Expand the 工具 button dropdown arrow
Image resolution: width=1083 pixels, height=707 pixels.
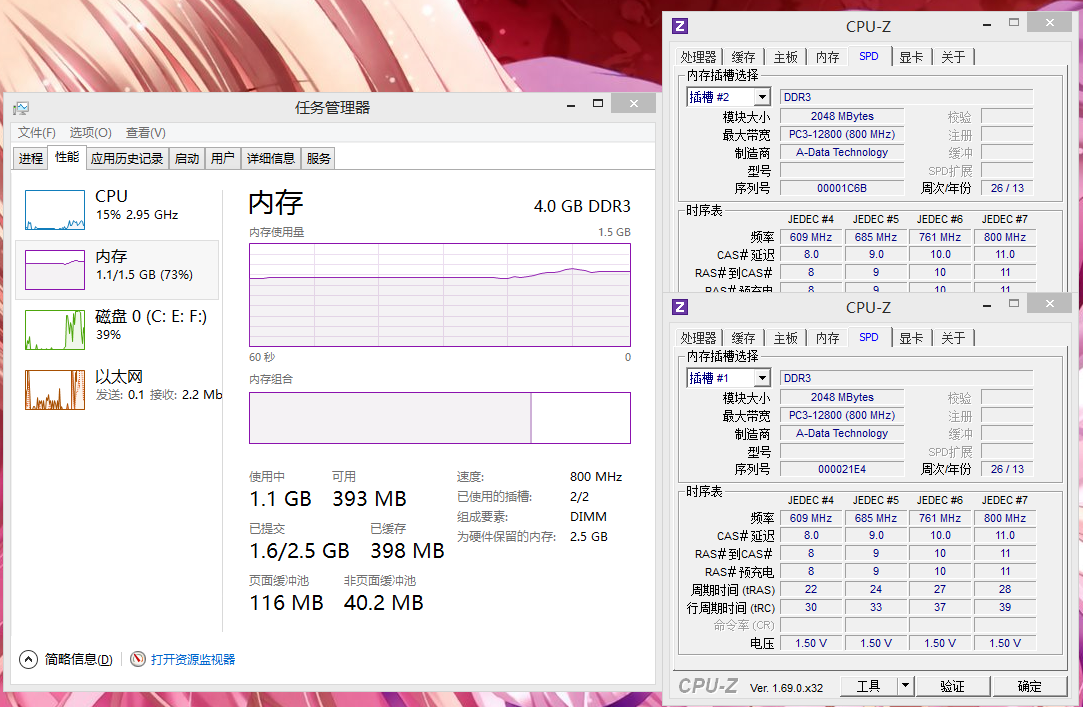click(x=905, y=686)
